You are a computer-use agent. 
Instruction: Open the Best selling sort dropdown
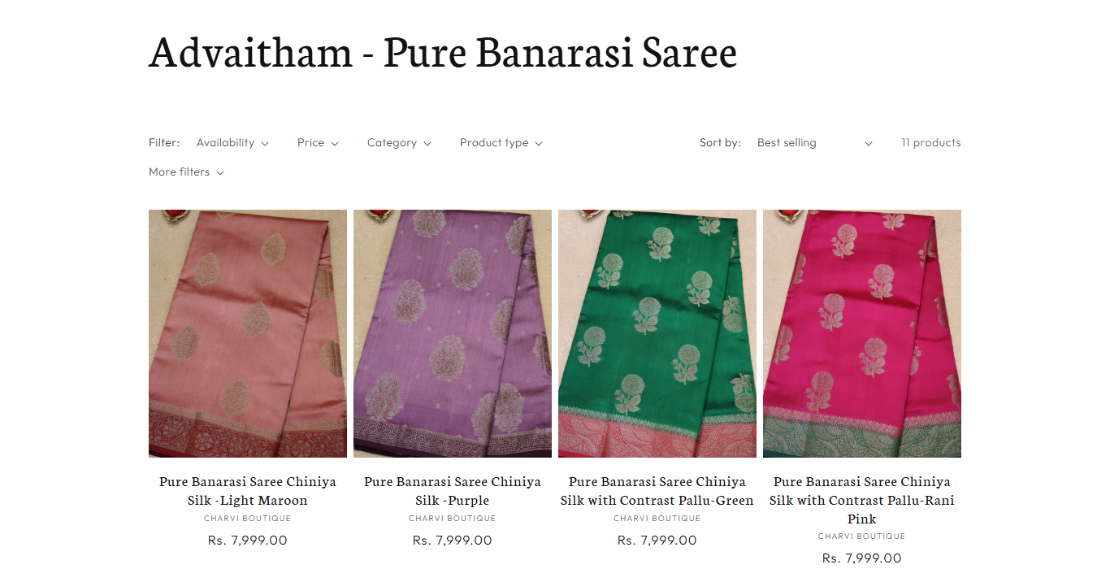tap(814, 142)
